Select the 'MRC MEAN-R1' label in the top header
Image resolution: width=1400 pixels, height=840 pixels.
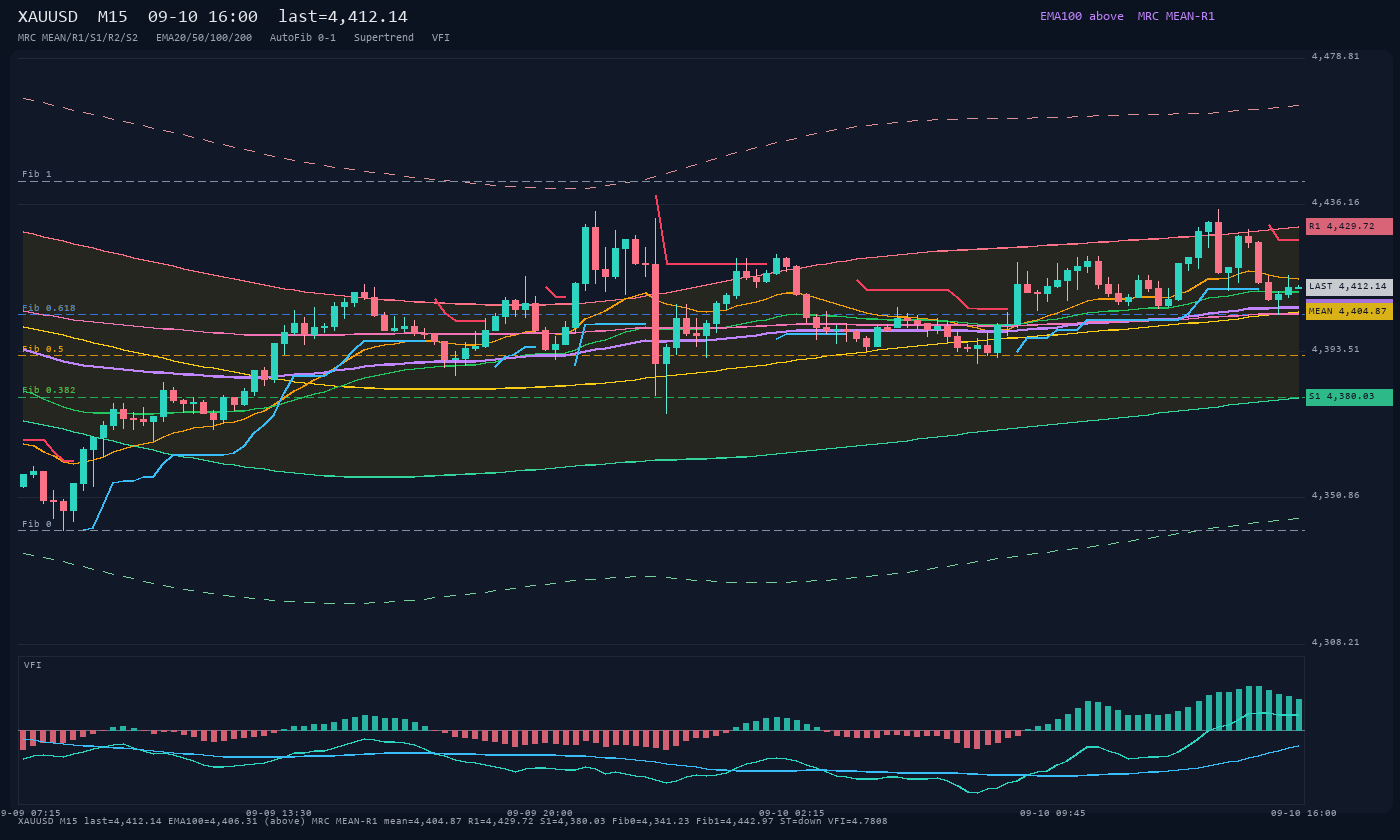tap(1176, 16)
